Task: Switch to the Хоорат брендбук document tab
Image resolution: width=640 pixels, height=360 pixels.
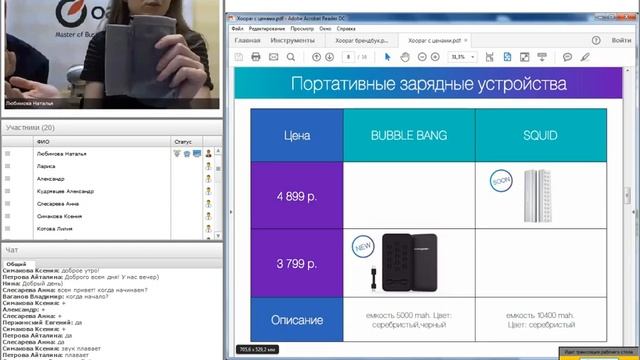Action: (362, 40)
